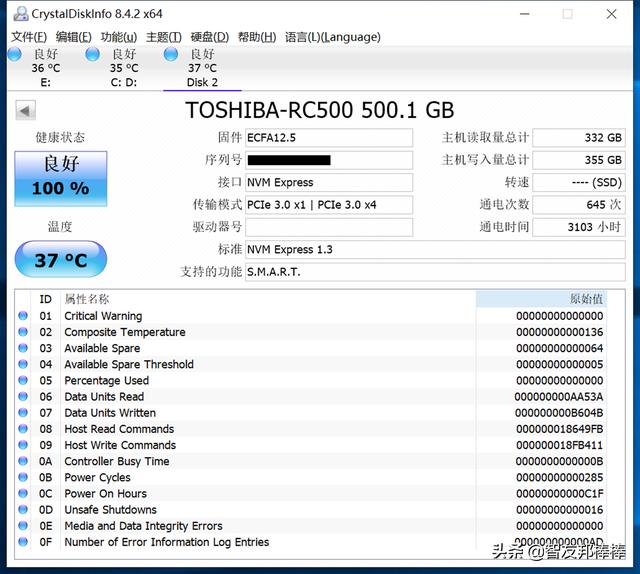This screenshot has width=640, height=574.
Task: Click raw value 00000000B604B
Action: tap(559, 413)
